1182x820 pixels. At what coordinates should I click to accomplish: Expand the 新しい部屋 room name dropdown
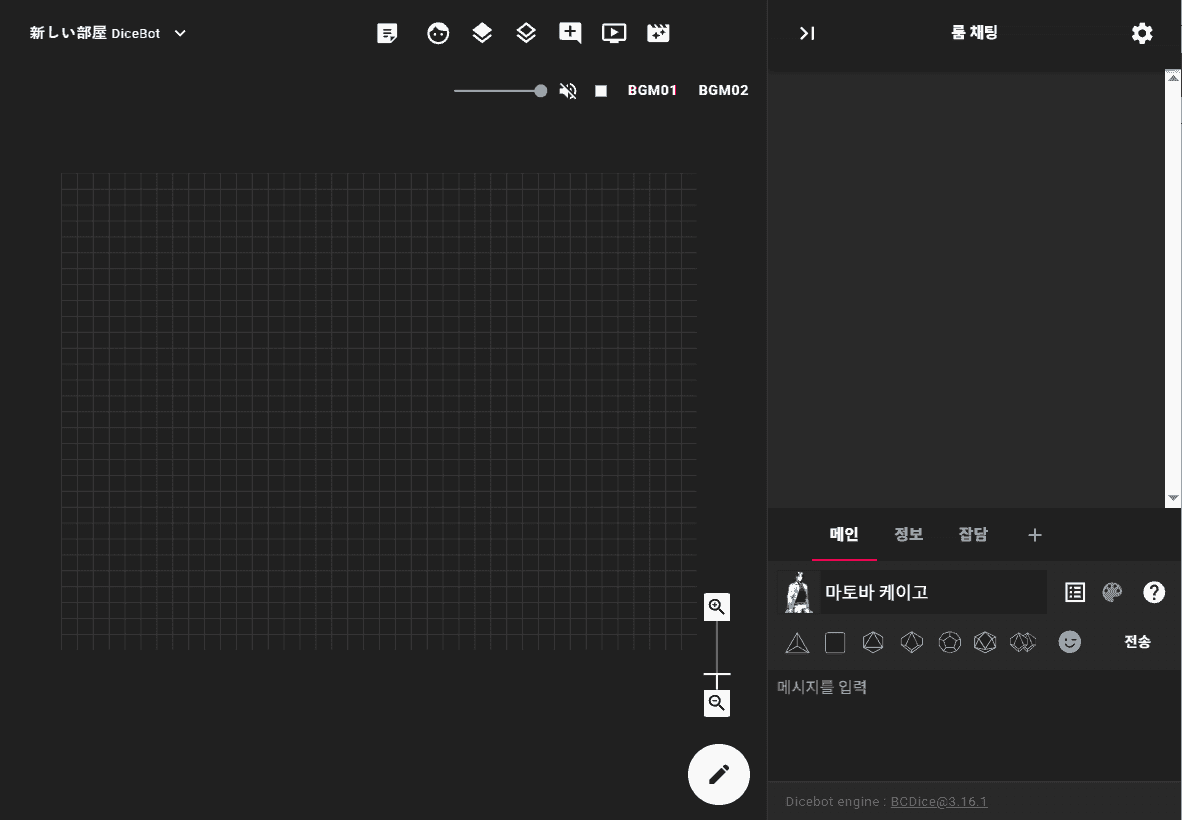[x=180, y=33]
